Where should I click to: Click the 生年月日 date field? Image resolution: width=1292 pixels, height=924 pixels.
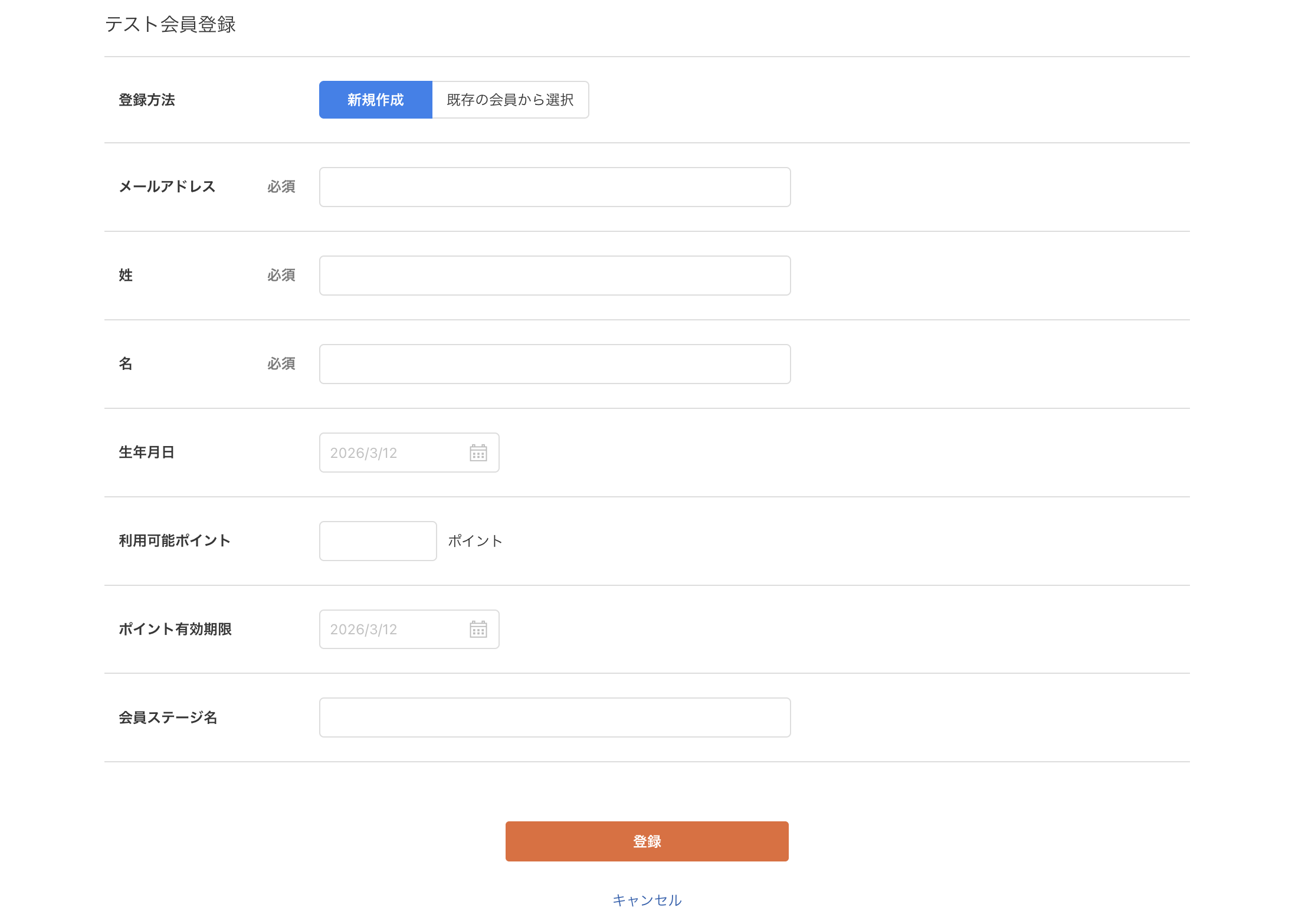[392, 453]
